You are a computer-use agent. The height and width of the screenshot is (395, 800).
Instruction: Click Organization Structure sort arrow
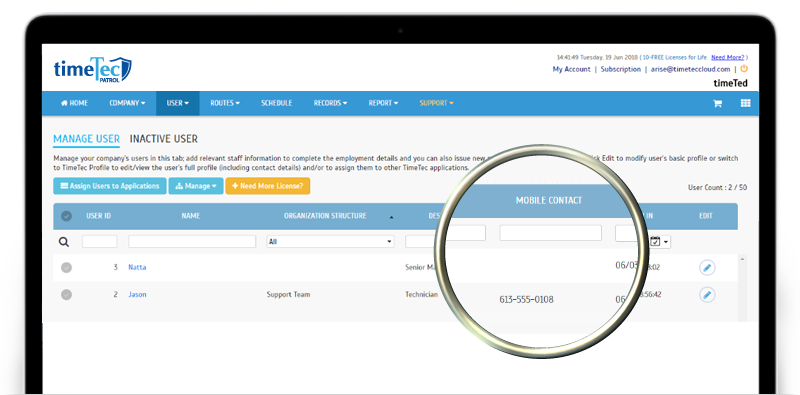pos(391,217)
